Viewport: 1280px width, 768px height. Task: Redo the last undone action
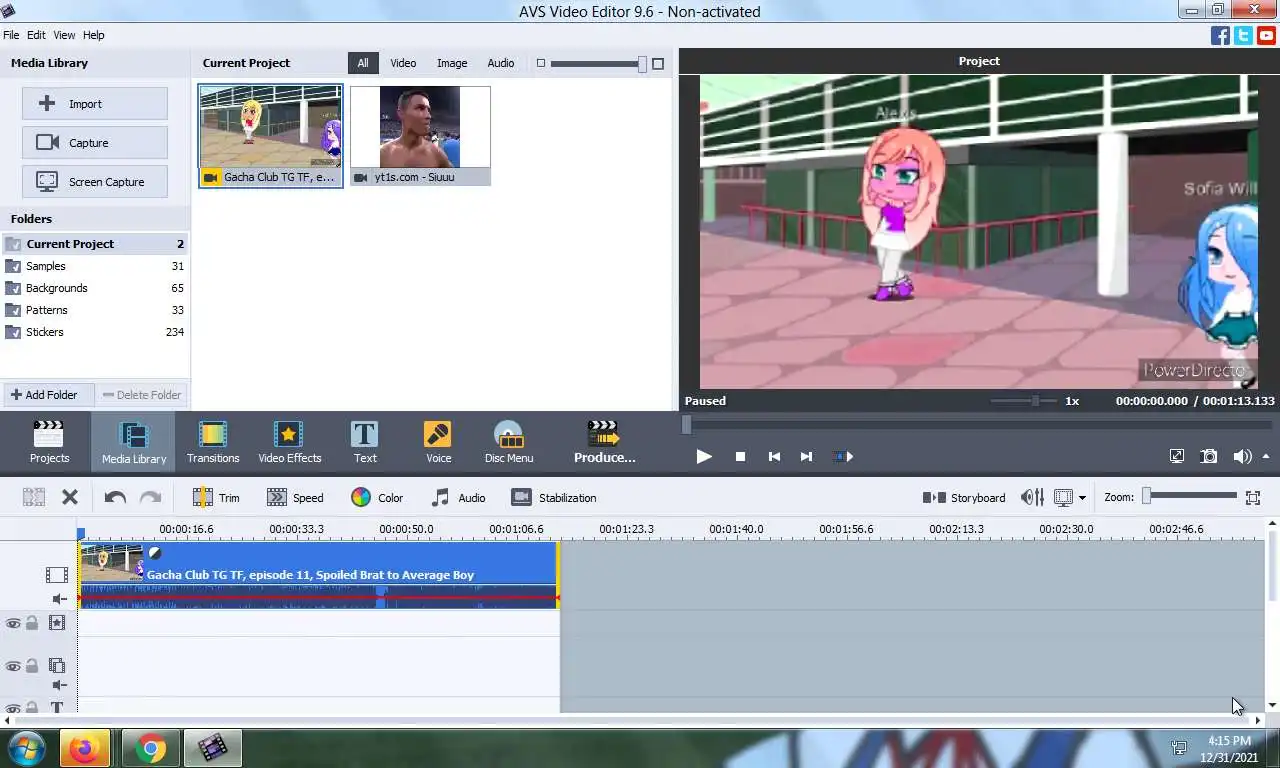[150, 497]
